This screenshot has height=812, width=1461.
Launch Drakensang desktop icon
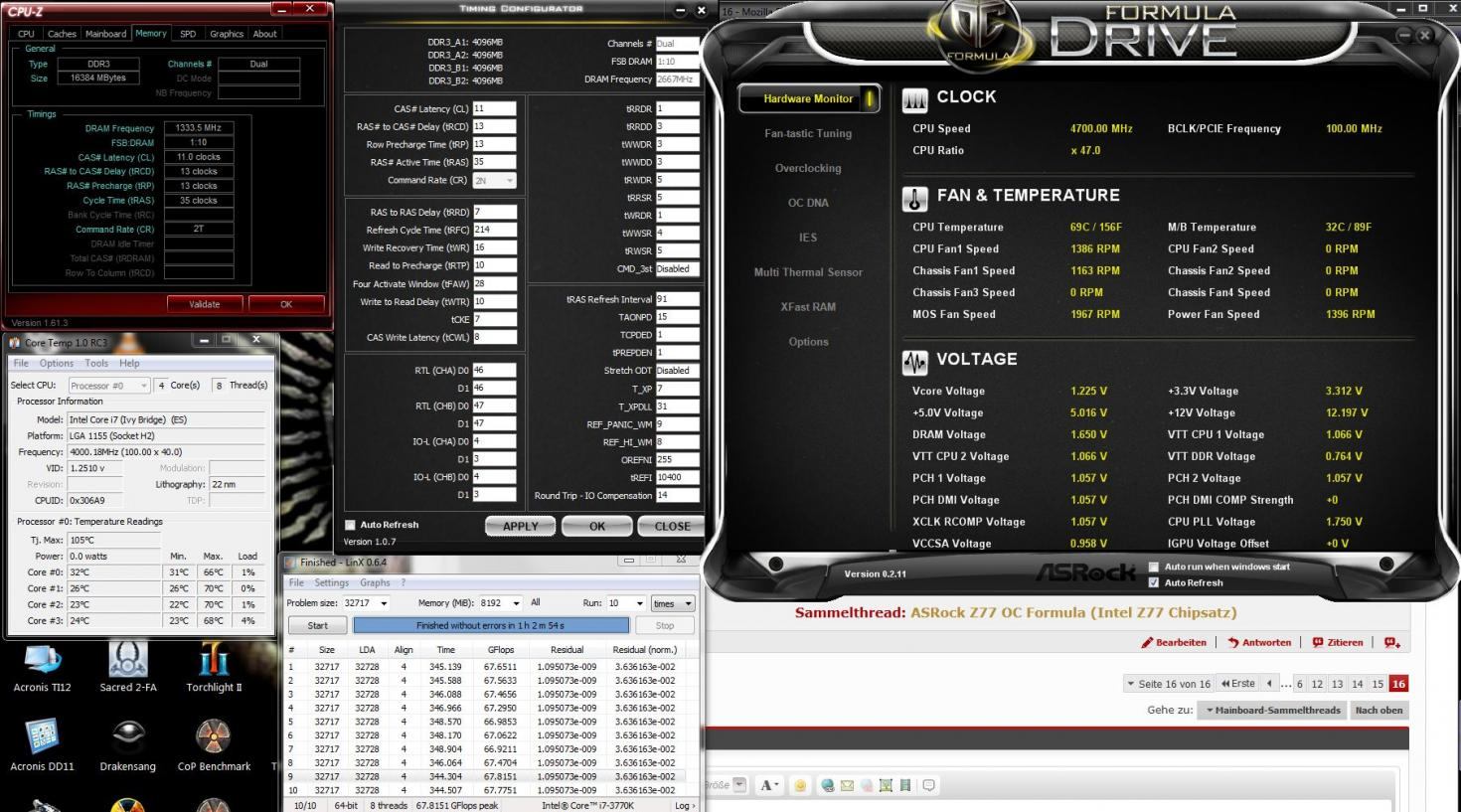(x=127, y=745)
